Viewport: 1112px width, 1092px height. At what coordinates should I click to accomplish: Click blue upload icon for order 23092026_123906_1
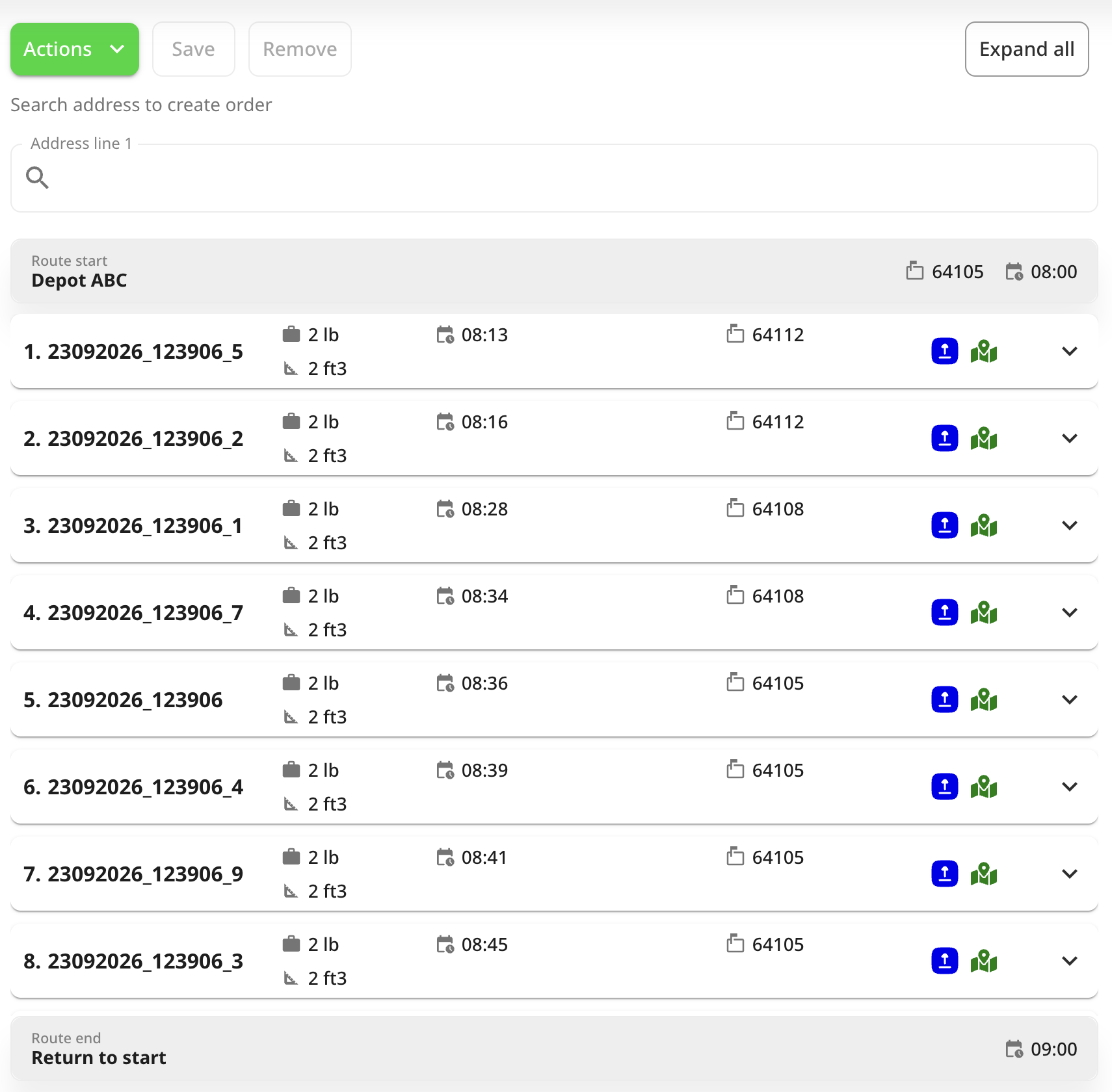pyautogui.click(x=945, y=526)
